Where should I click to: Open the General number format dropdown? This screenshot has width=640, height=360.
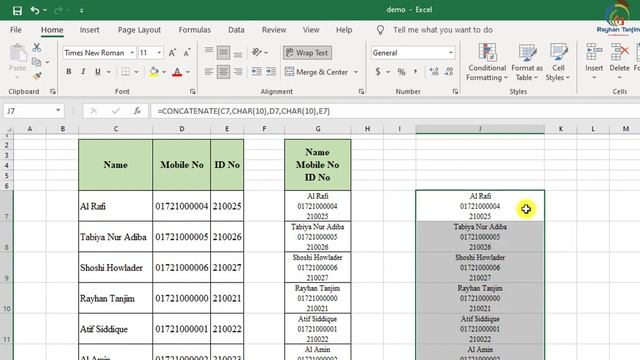451,53
